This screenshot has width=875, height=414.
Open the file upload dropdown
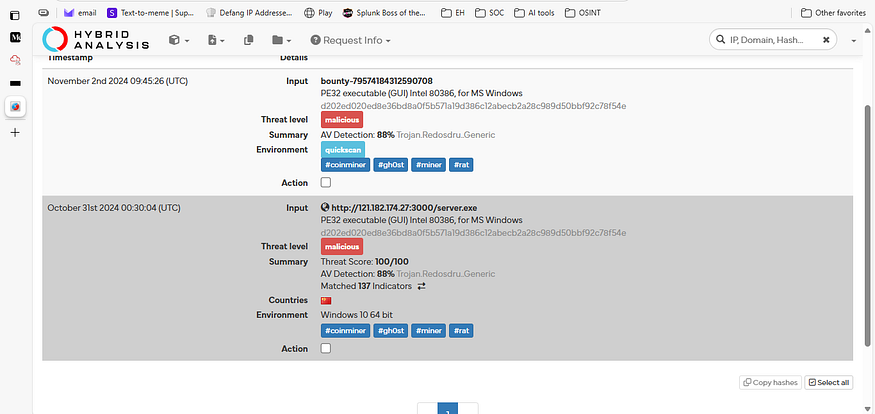tap(216, 40)
